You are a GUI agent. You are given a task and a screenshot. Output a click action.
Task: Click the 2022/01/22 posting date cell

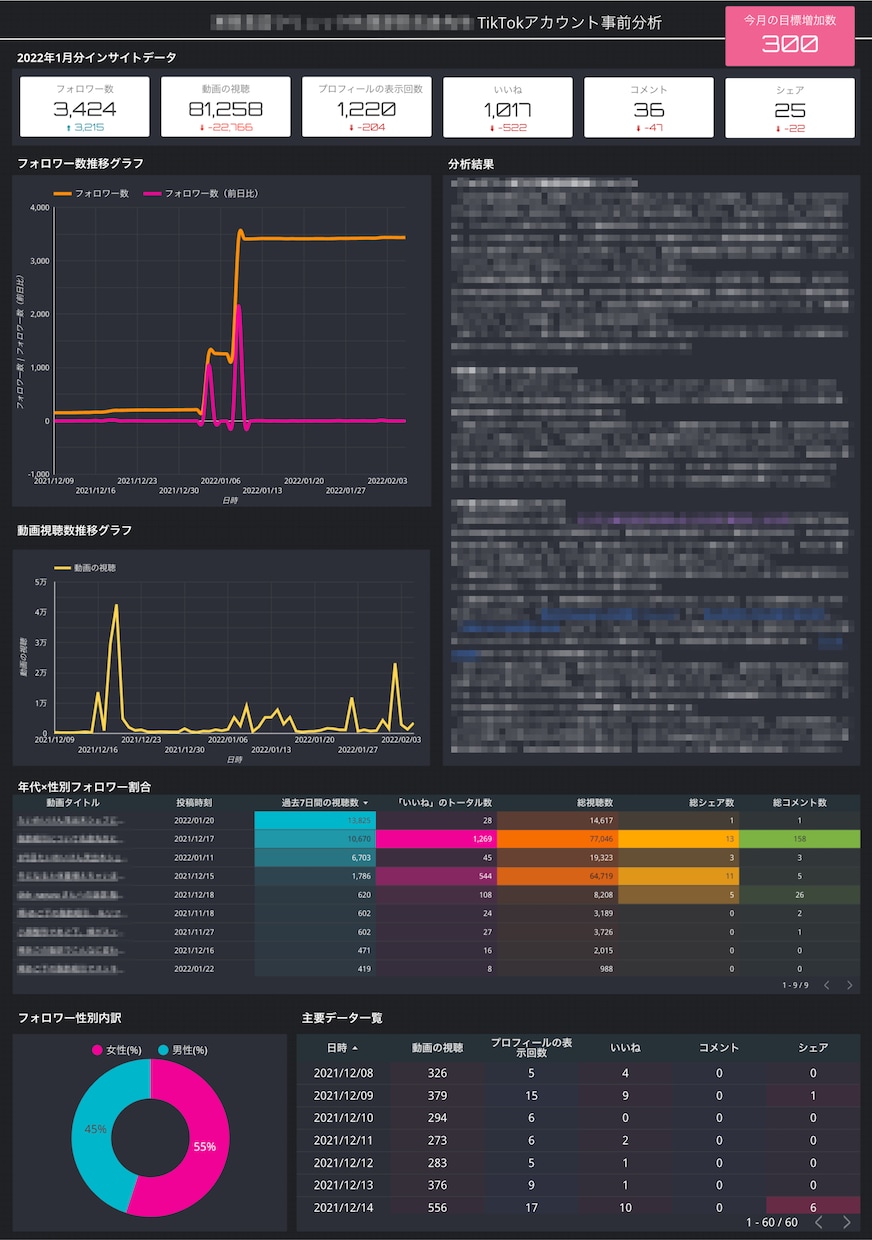[x=194, y=969]
